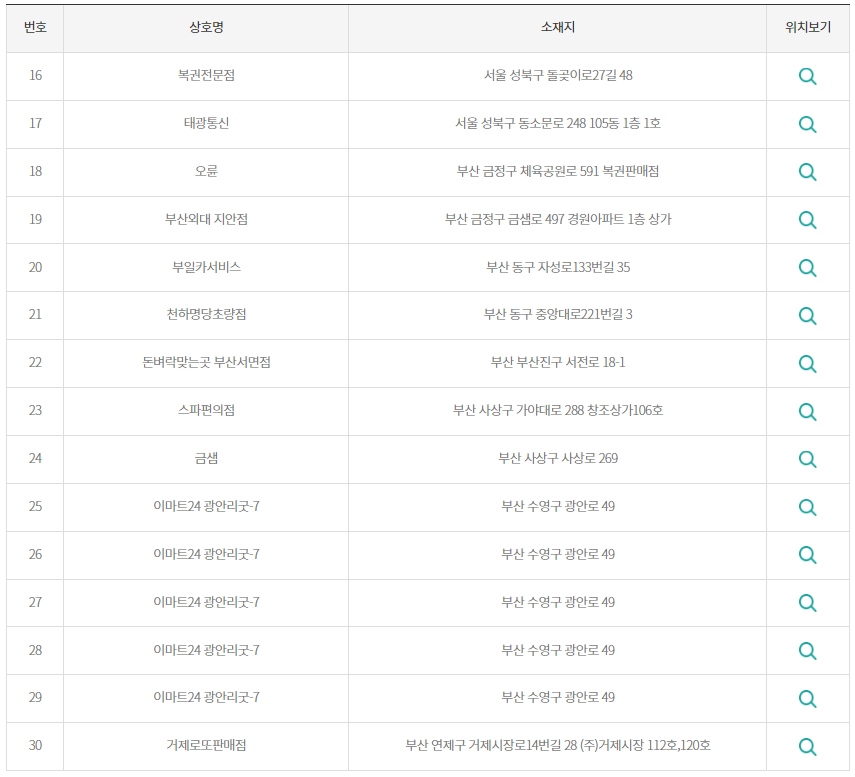View location of 거제로또판매점
This screenshot has height=777, width=855.
(808, 747)
